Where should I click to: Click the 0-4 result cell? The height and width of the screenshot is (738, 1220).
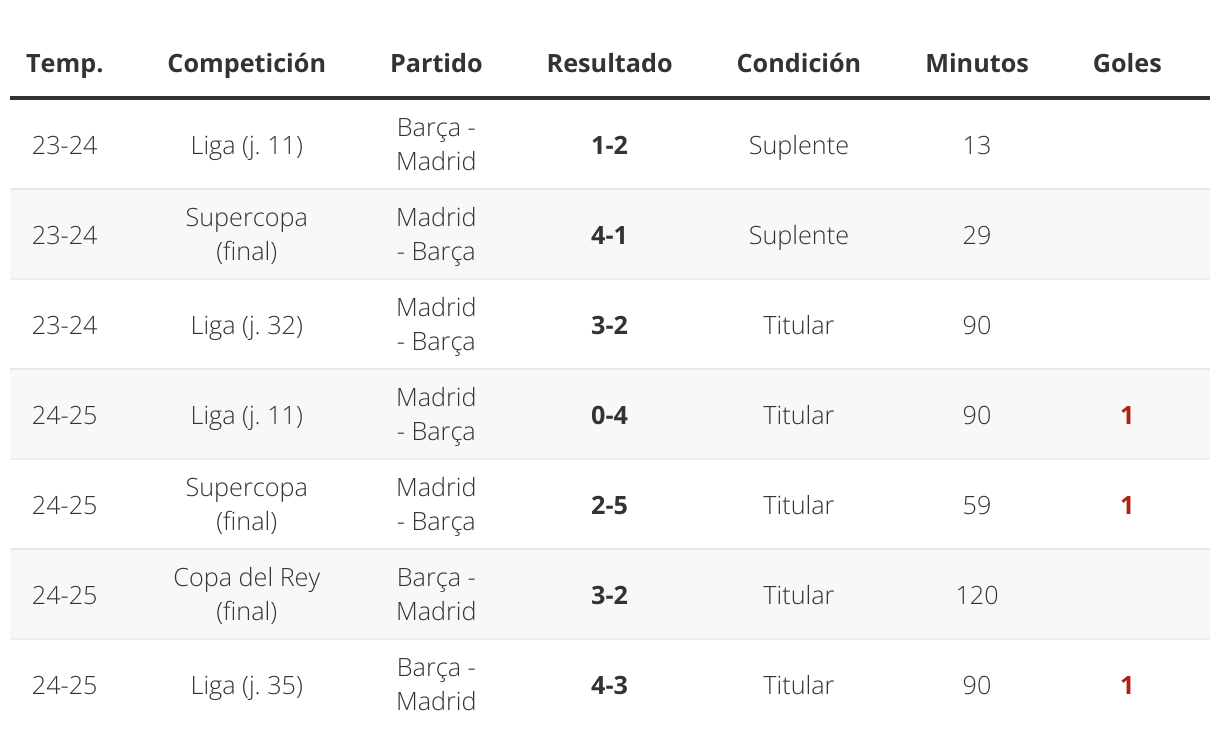coord(609,415)
